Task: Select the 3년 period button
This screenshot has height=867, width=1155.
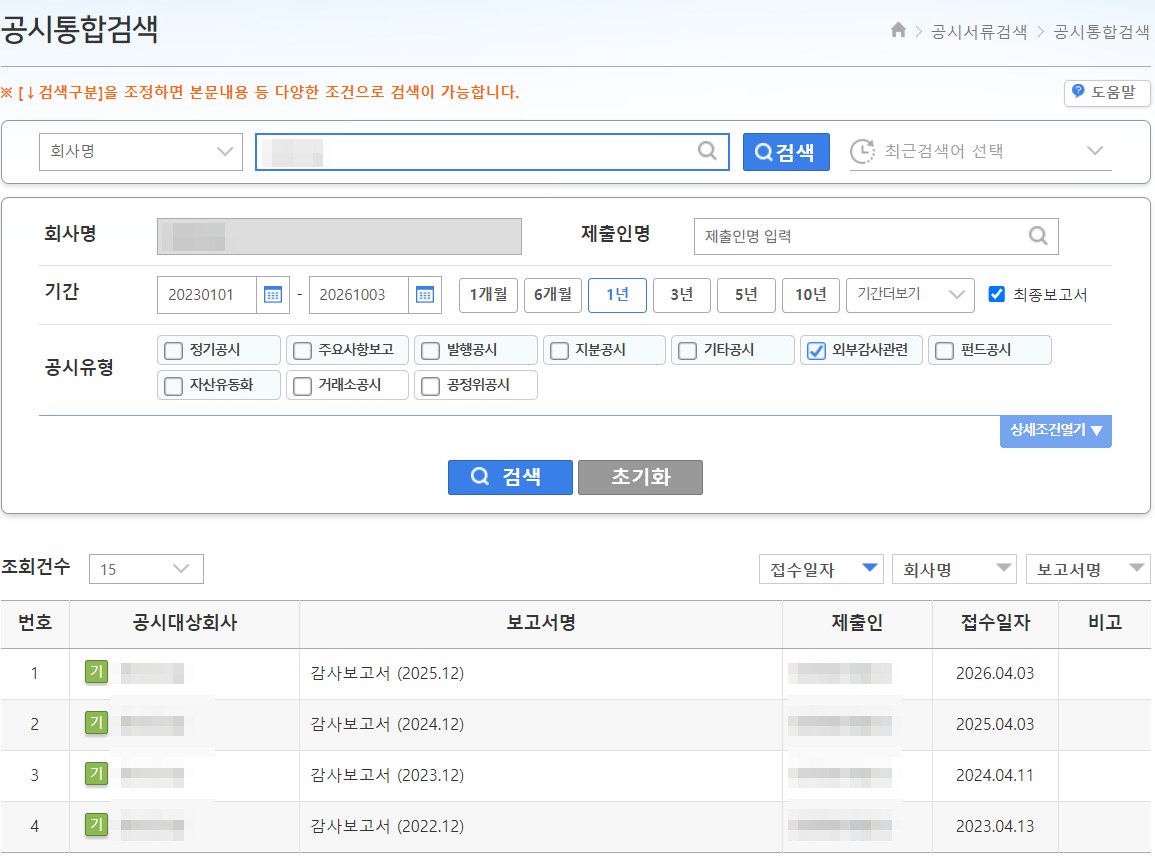Action: [681, 295]
